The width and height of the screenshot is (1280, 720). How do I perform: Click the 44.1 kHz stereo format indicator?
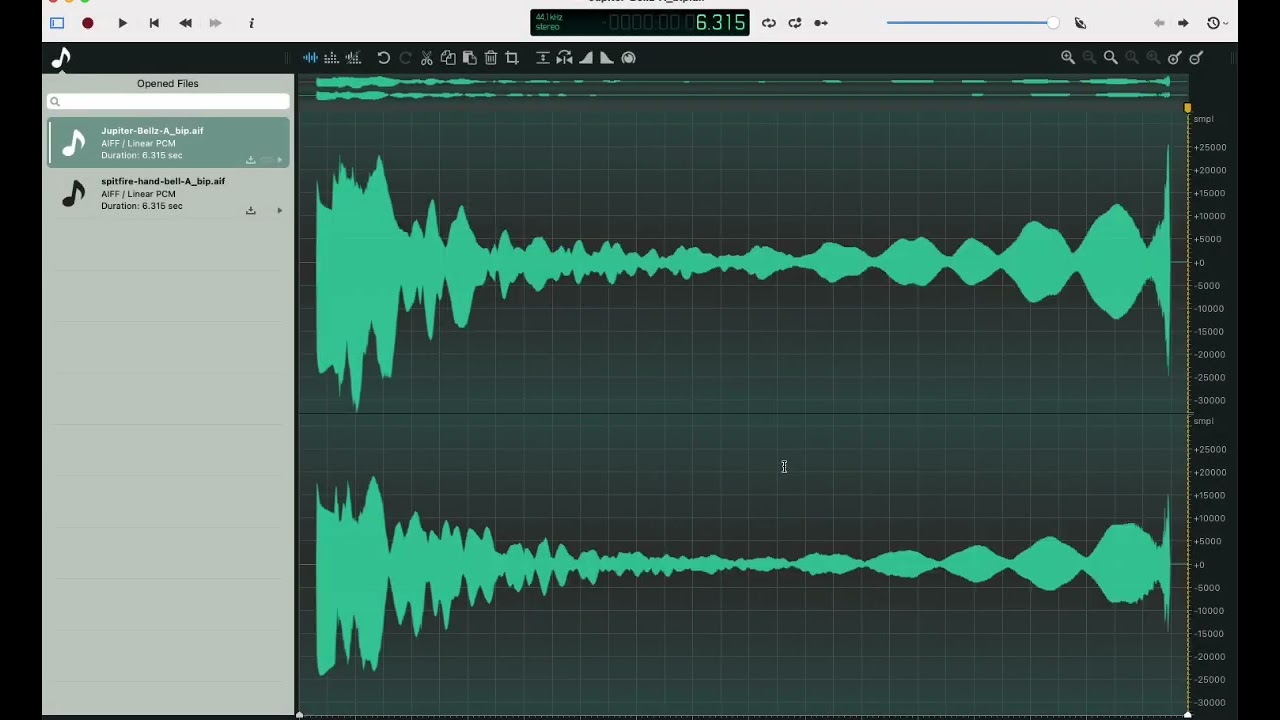click(549, 22)
